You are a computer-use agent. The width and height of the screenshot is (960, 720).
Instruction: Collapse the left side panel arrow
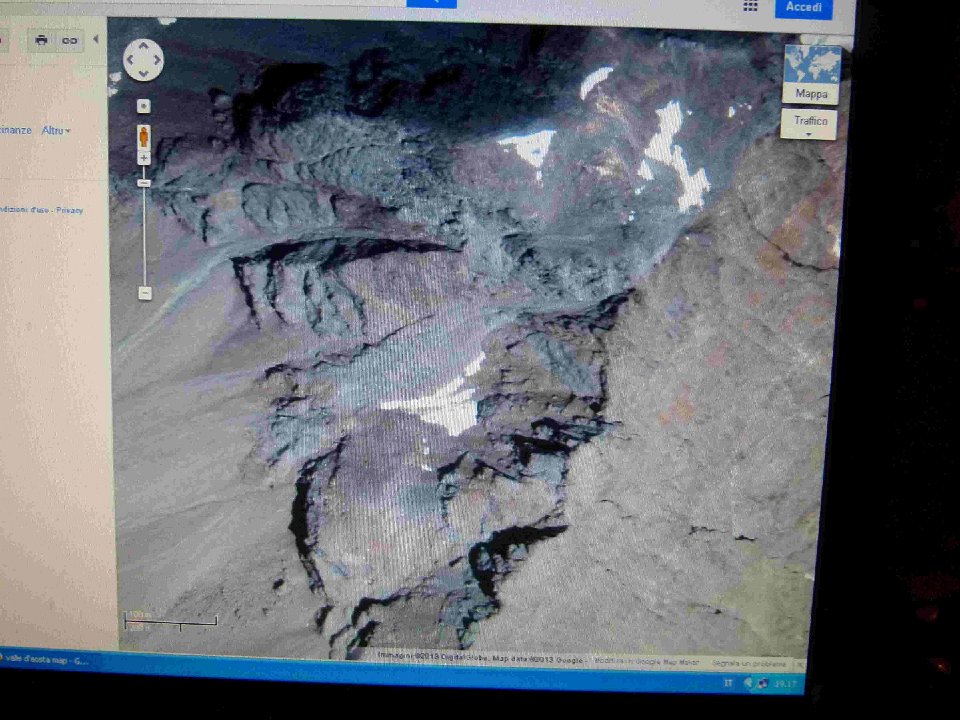(x=96, y=39)
